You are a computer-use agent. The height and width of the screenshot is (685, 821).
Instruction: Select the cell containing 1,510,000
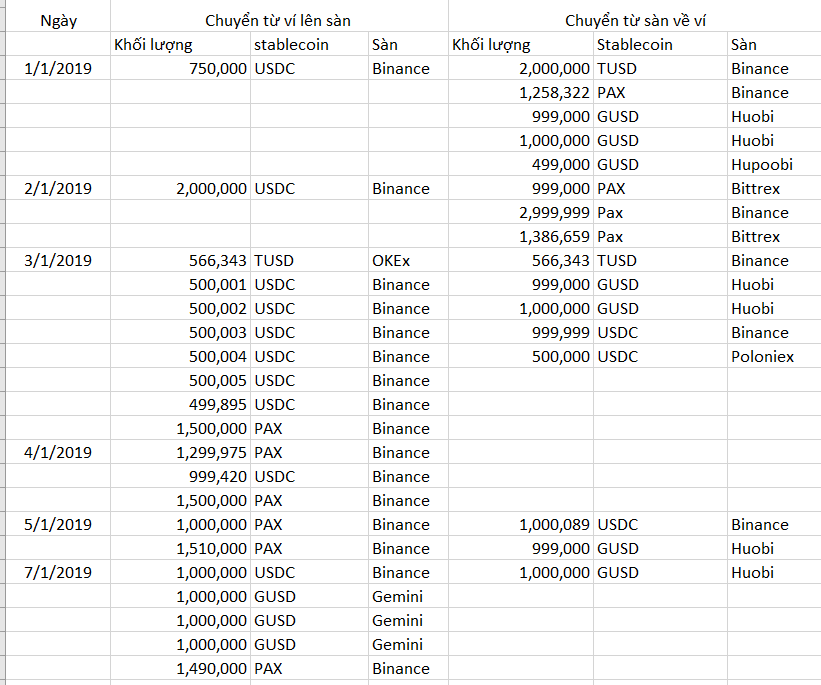[211, 549]
